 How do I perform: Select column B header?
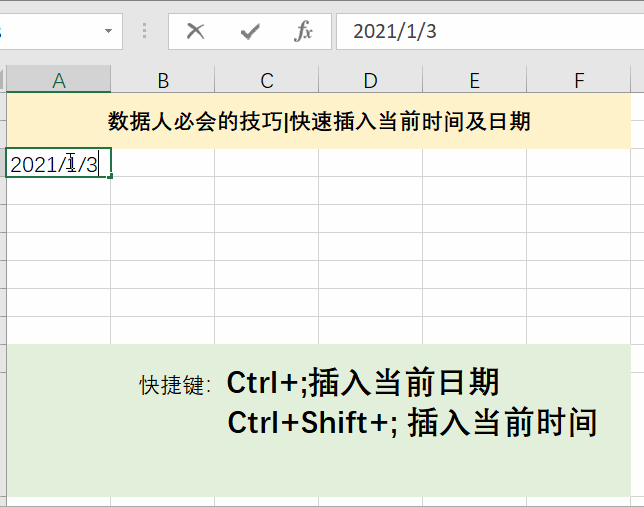point(163,79)
